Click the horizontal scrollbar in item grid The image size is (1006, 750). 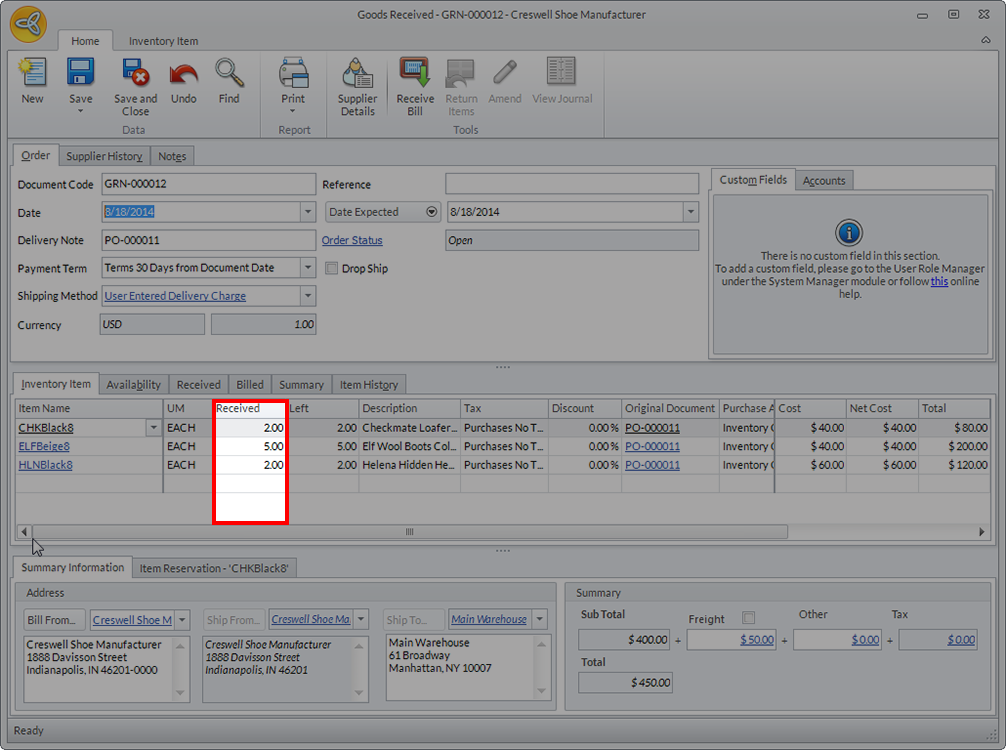tap(409, 532)
